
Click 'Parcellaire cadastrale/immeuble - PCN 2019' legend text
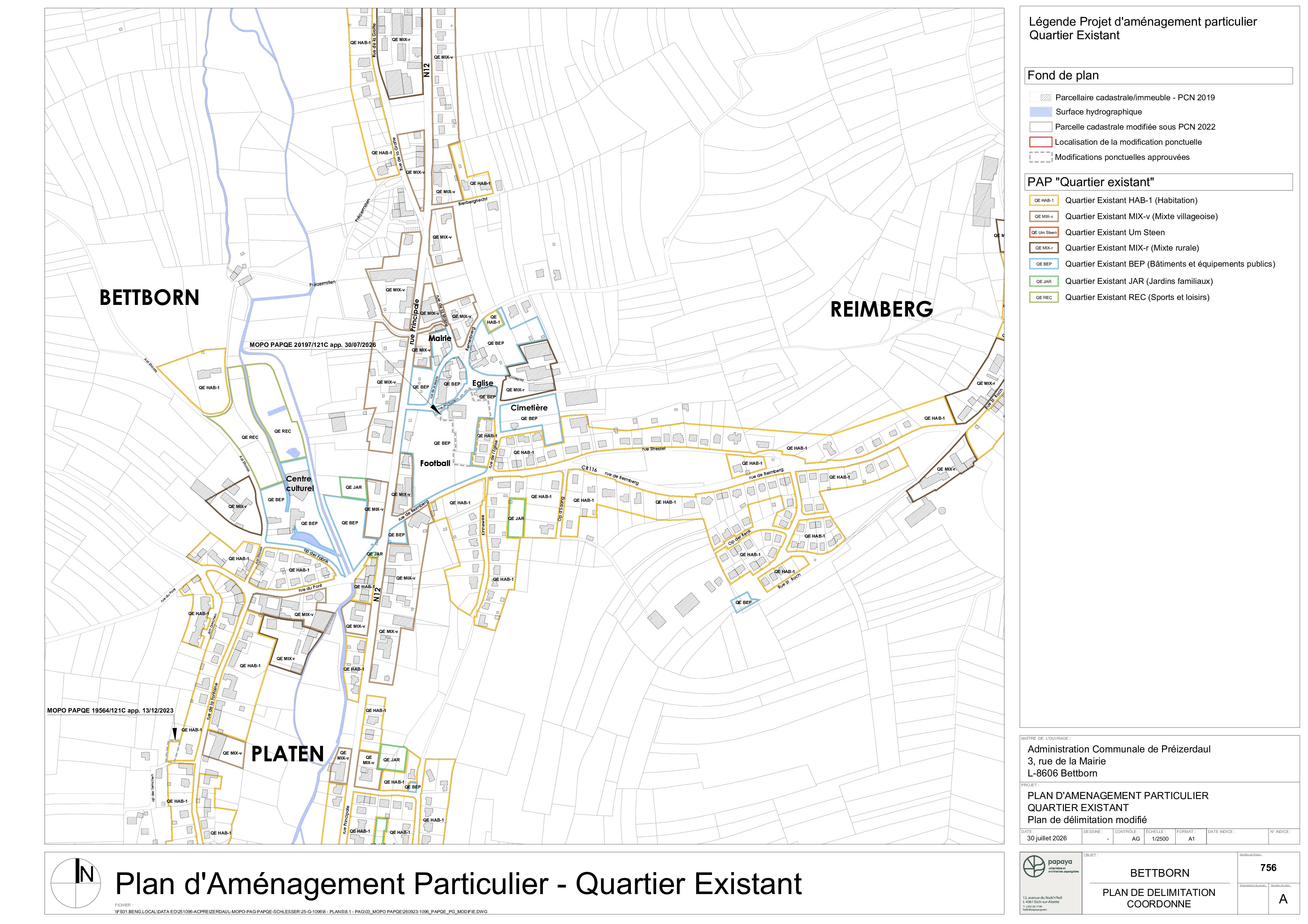[x=1135, y=98]
